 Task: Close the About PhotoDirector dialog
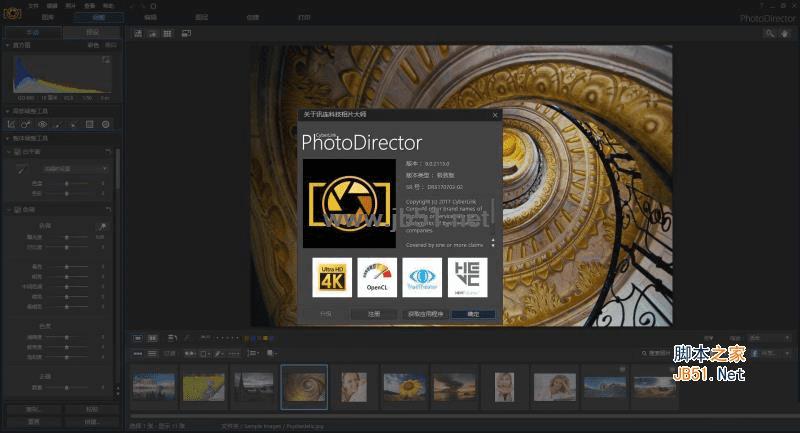tap(495, 115)
